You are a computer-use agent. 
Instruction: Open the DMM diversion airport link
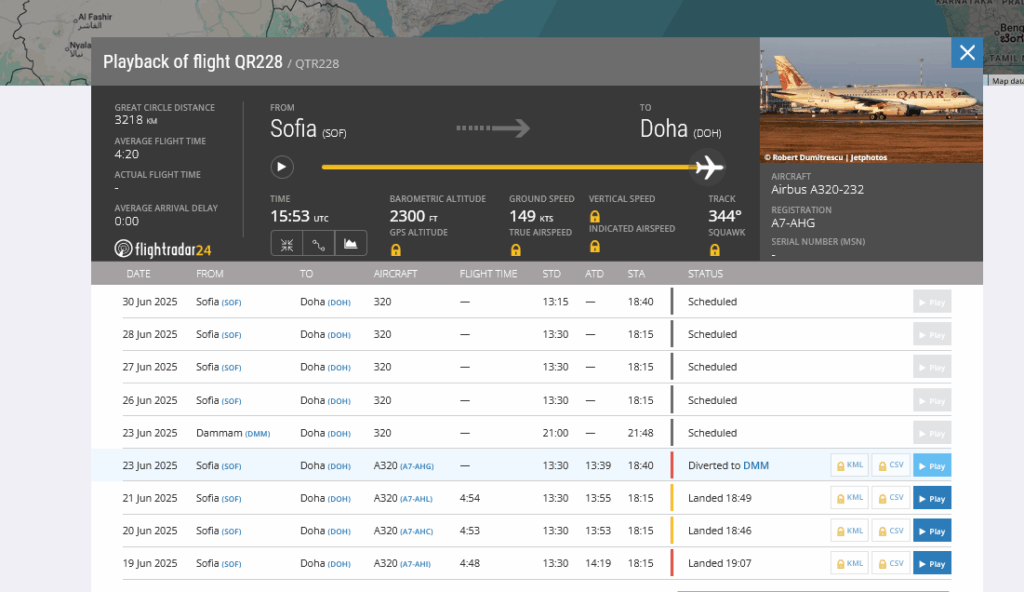(756, 465)
